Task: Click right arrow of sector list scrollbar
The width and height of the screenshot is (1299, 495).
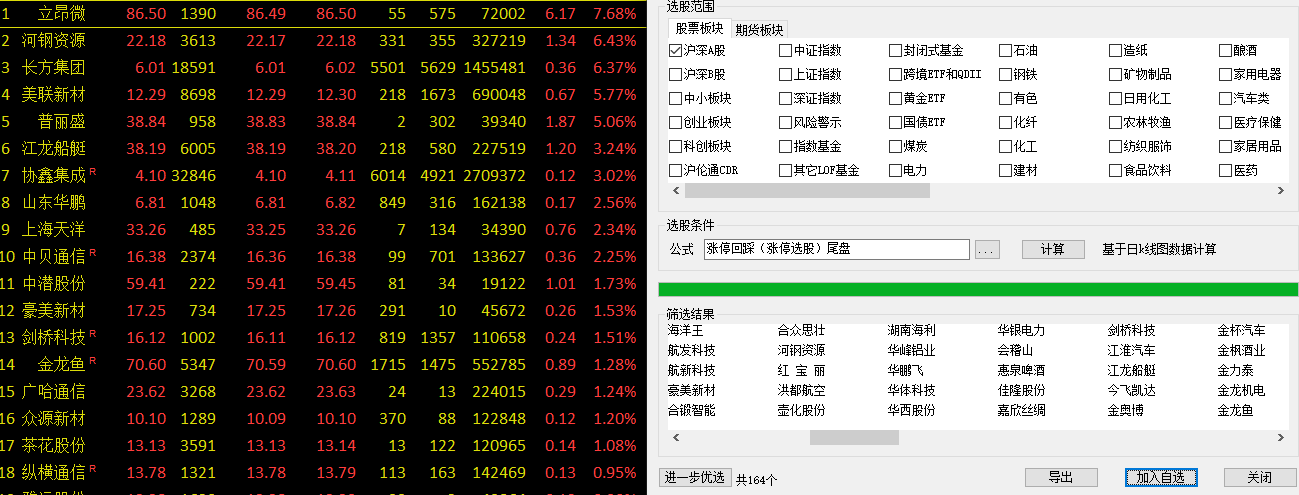Action: (1280, 190)
